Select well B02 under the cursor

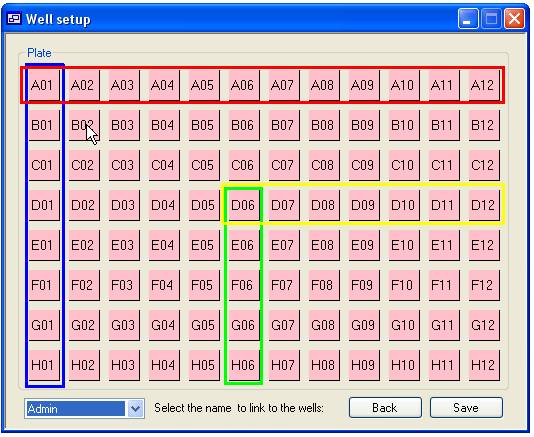(84, 125)
